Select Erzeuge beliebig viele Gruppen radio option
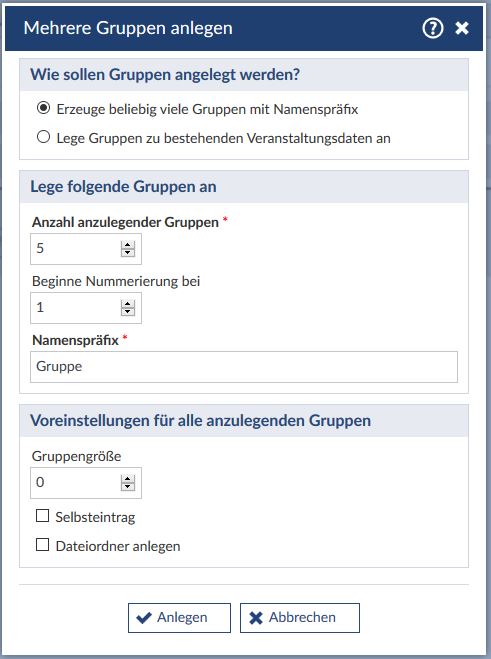The height and width of the screenshot is (659, 491). (43, 108)
